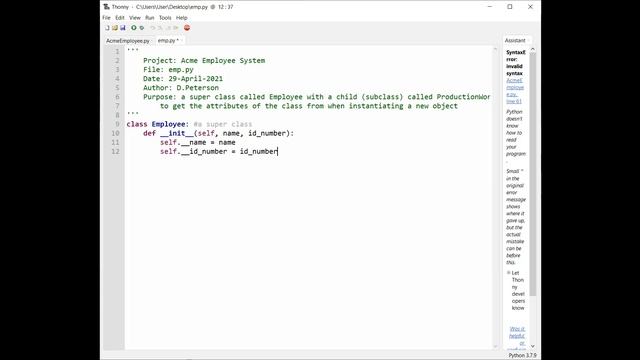Open the Run menu
This screenshot has width=640, height=360.
[150, 18]
